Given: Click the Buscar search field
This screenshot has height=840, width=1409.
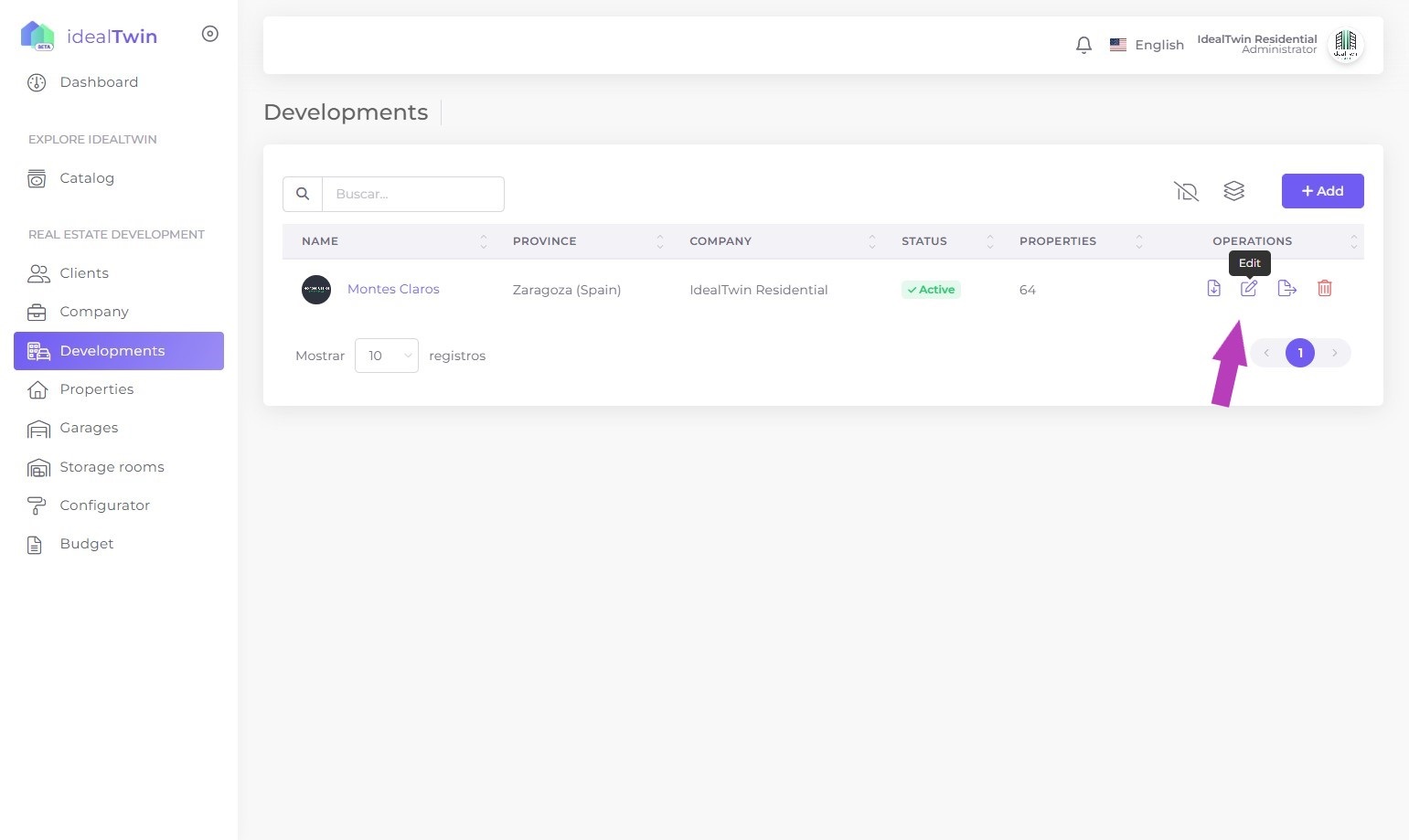Looking at the screenshot, I should pyautogui.click(x=412, y=194).
